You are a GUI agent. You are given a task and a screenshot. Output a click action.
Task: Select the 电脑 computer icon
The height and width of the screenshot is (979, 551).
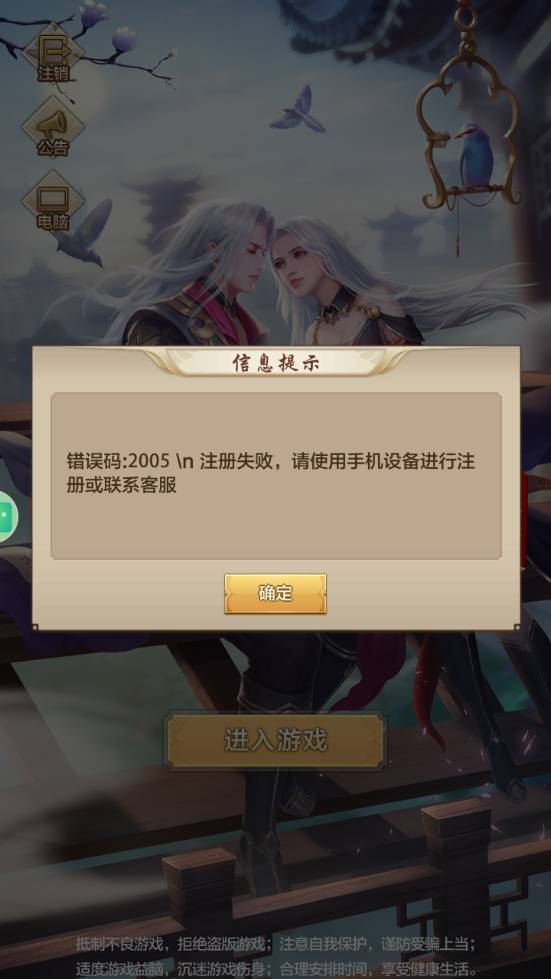[x=53, y=202]
